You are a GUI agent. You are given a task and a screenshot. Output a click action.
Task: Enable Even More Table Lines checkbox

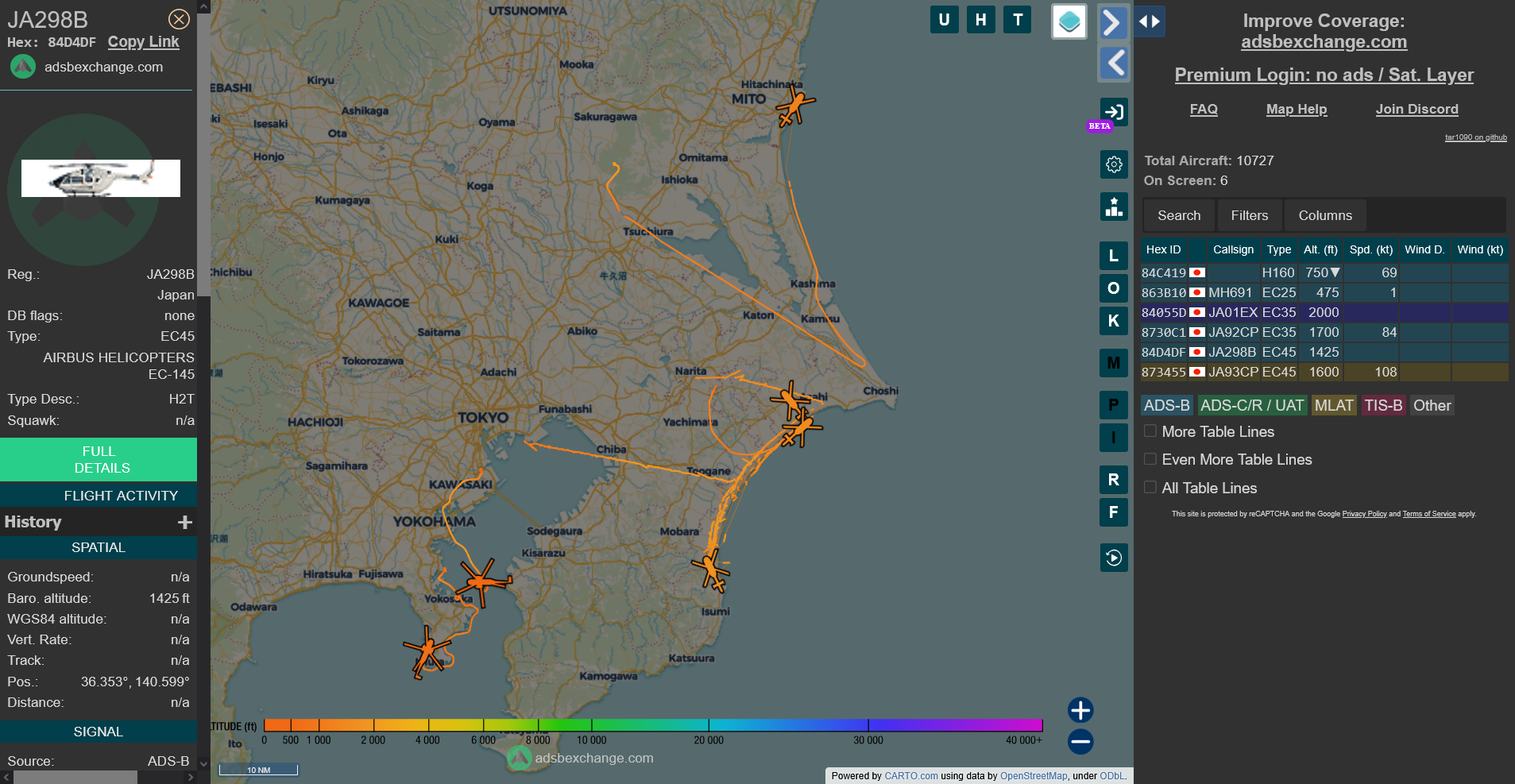pos(1150,458)
